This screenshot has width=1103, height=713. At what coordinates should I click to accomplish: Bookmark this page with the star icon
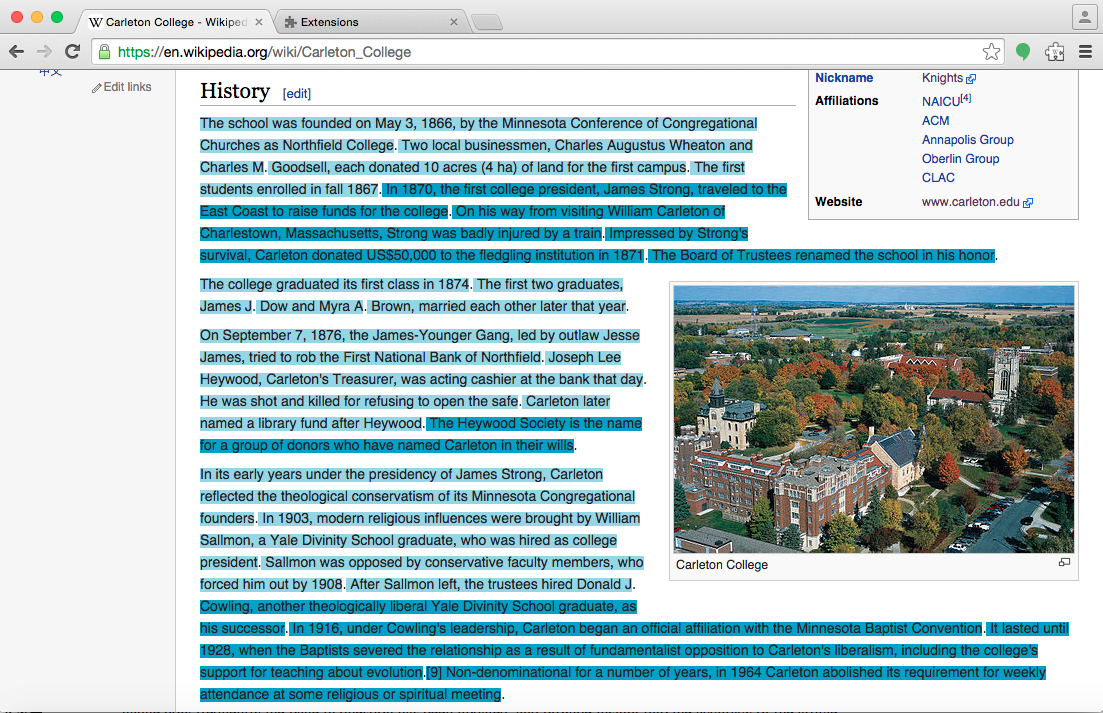tap(990, 52)
